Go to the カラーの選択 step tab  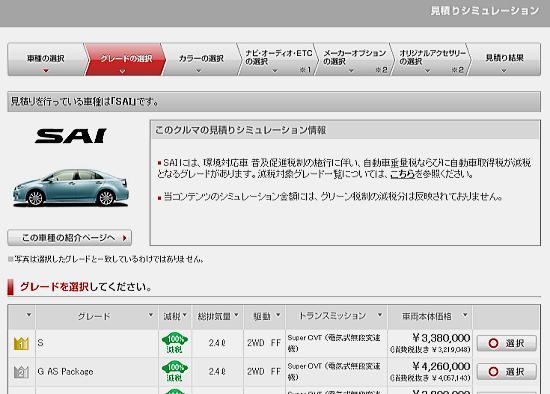[201, 59]
